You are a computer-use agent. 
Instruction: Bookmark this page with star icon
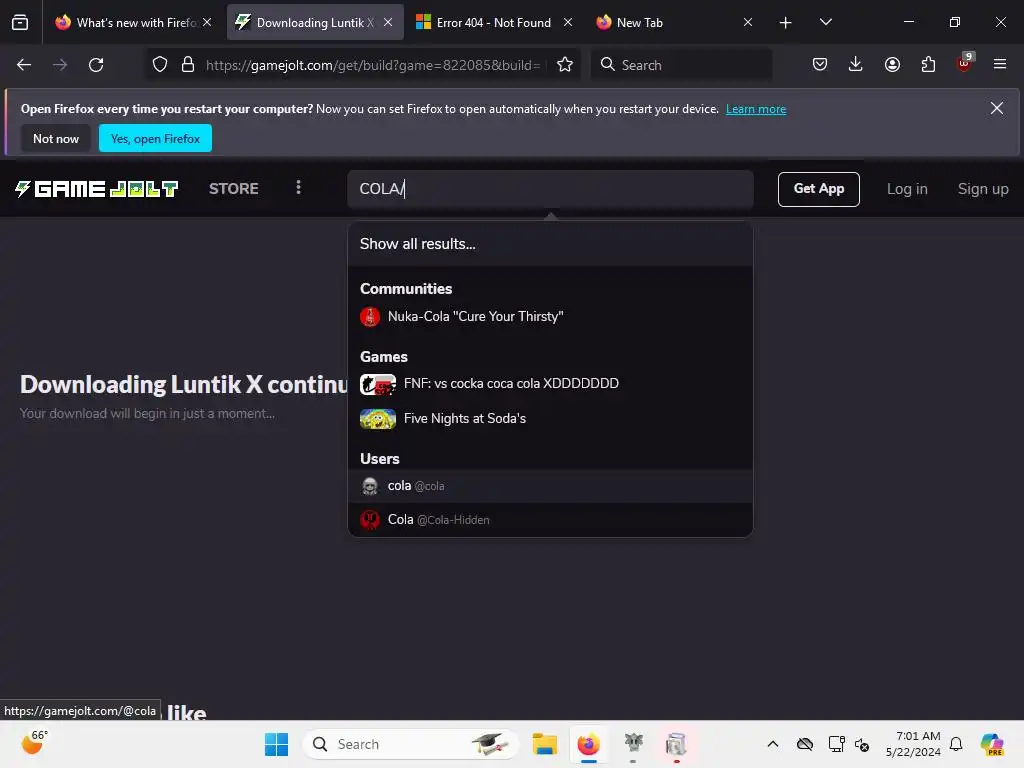point(565,65)
